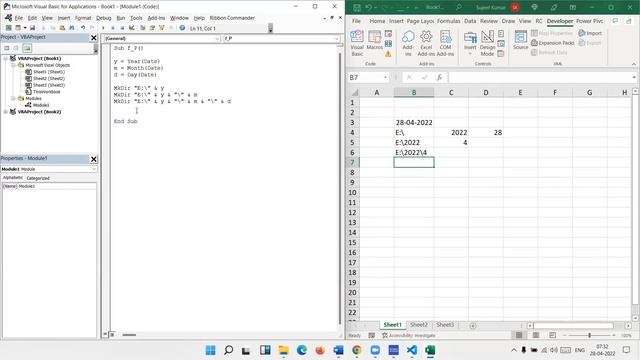Undo last action in Excel title bar
This screenshot has height=360, width=640.
[x=369, y=7]
